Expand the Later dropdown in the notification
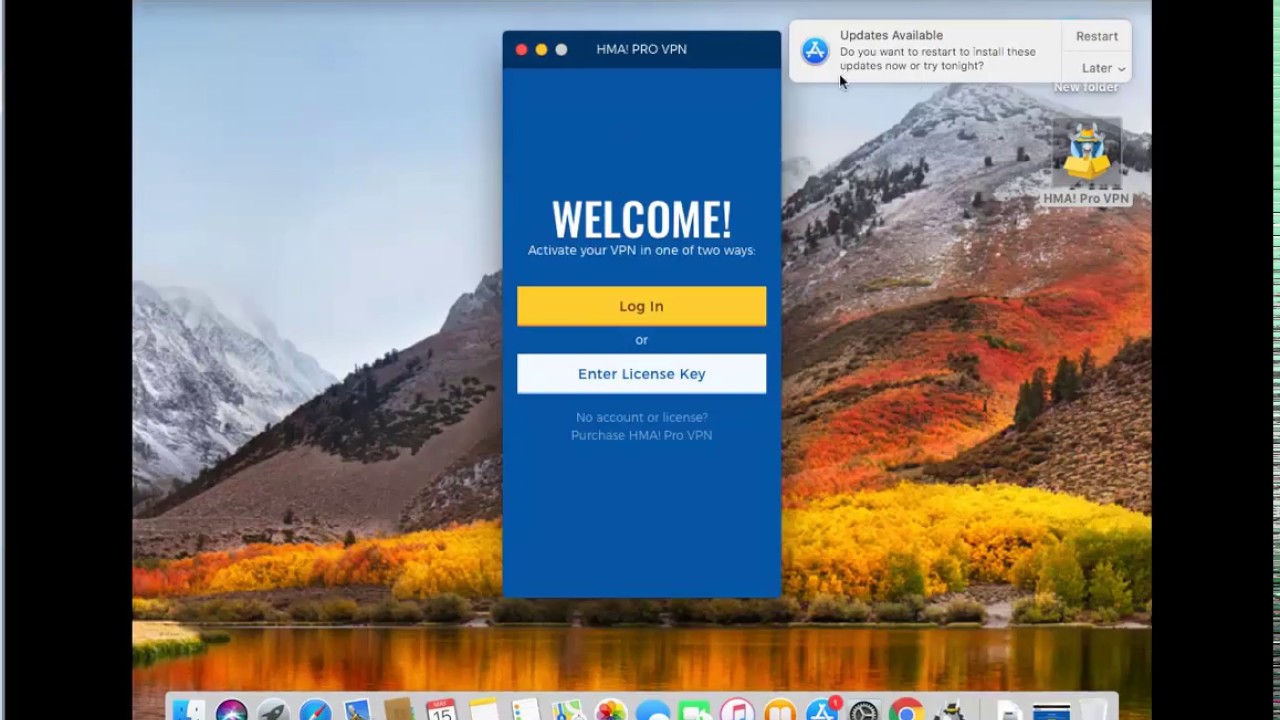 (x=1103, y=68)
